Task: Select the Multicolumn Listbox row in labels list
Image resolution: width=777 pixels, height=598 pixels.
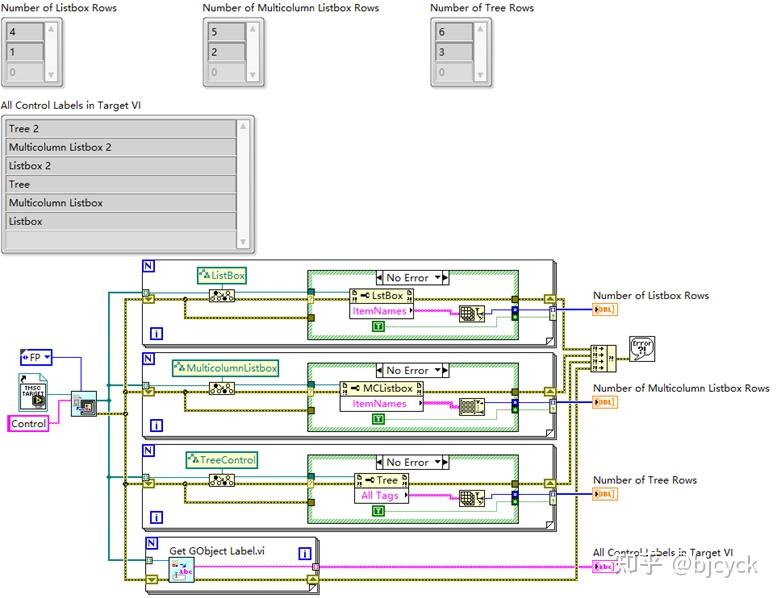Action: tap(120, 203)
